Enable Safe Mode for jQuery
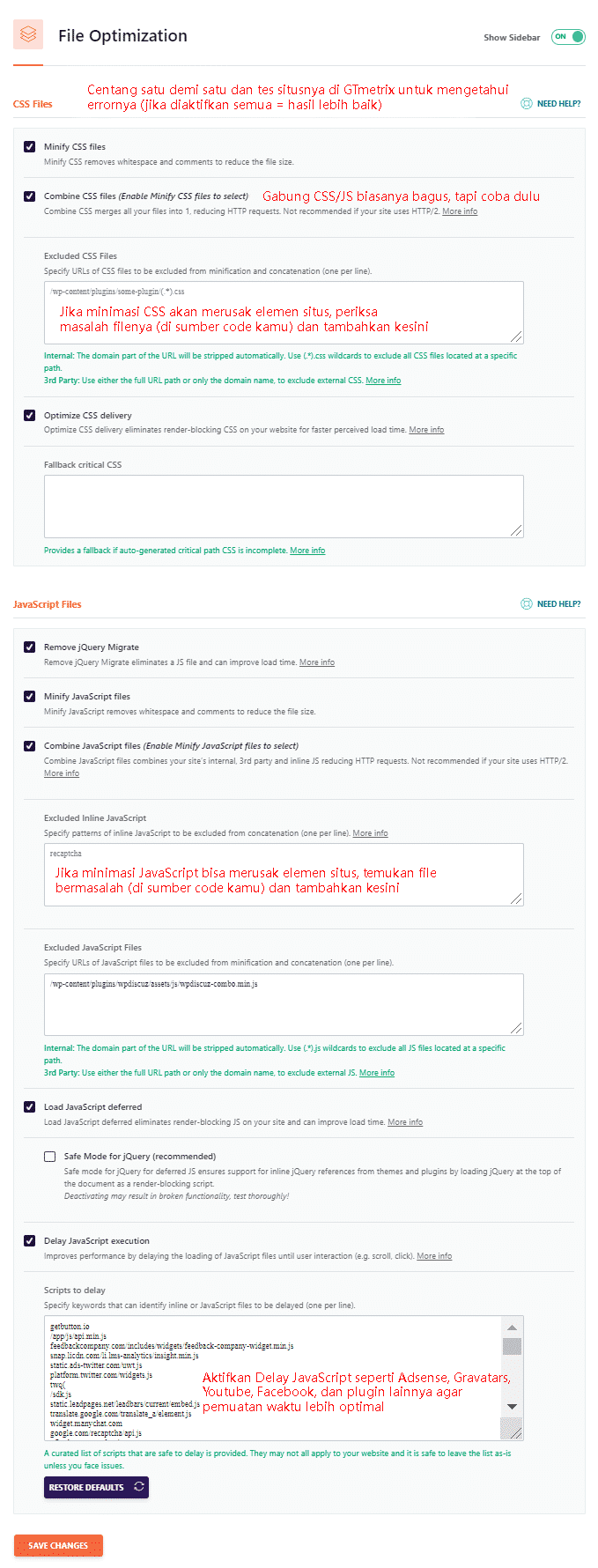The width and height of the screenshot is (598, 1568). click(50, 1157)
